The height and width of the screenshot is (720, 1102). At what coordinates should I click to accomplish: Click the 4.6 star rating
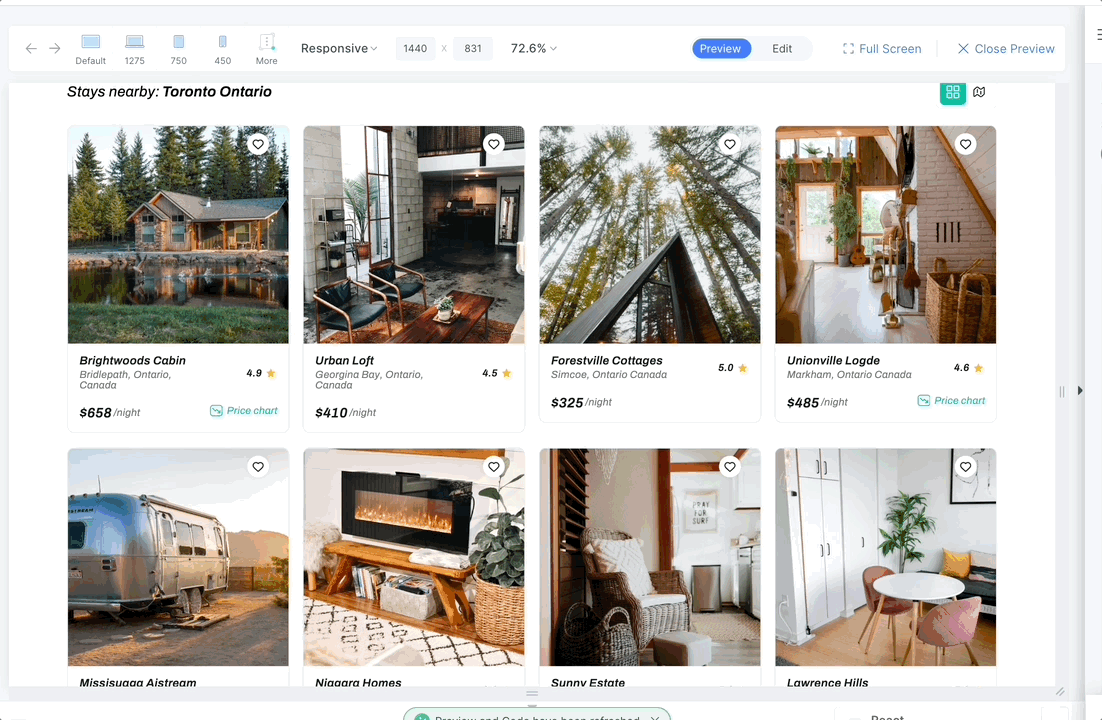(968, 368)
